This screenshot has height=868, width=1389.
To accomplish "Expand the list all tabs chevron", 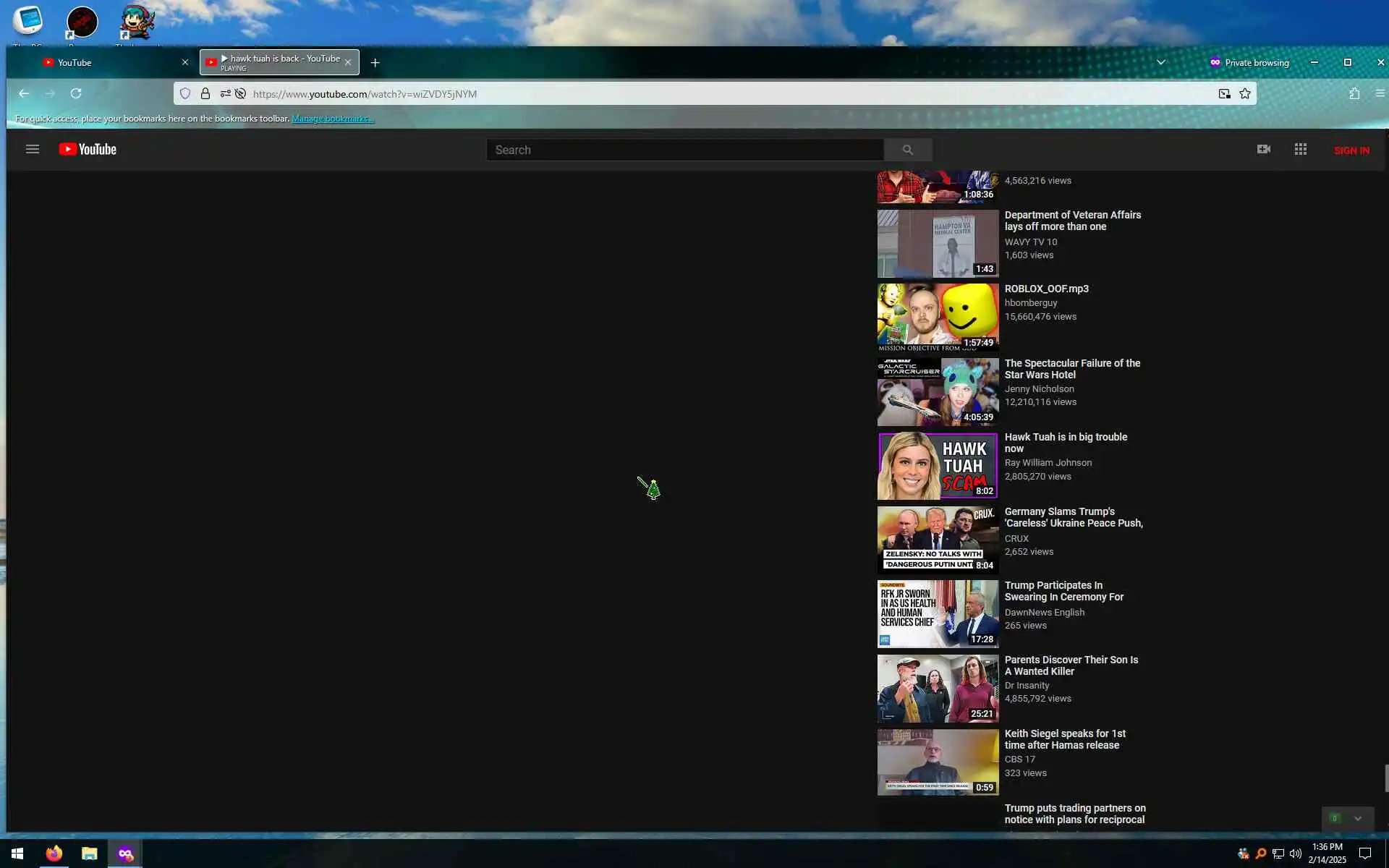I will pyautogui.click(x=1161, y=63).
